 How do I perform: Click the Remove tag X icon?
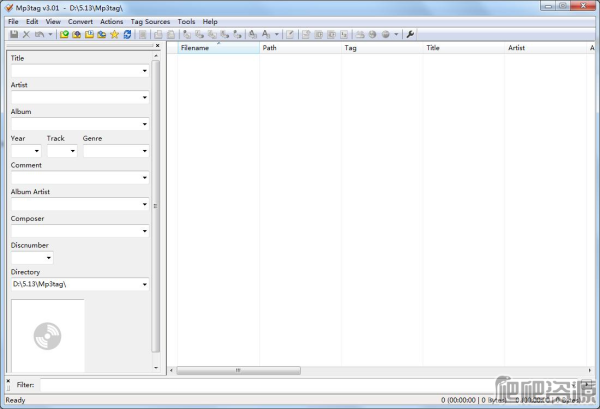click(x=26, y=35)
